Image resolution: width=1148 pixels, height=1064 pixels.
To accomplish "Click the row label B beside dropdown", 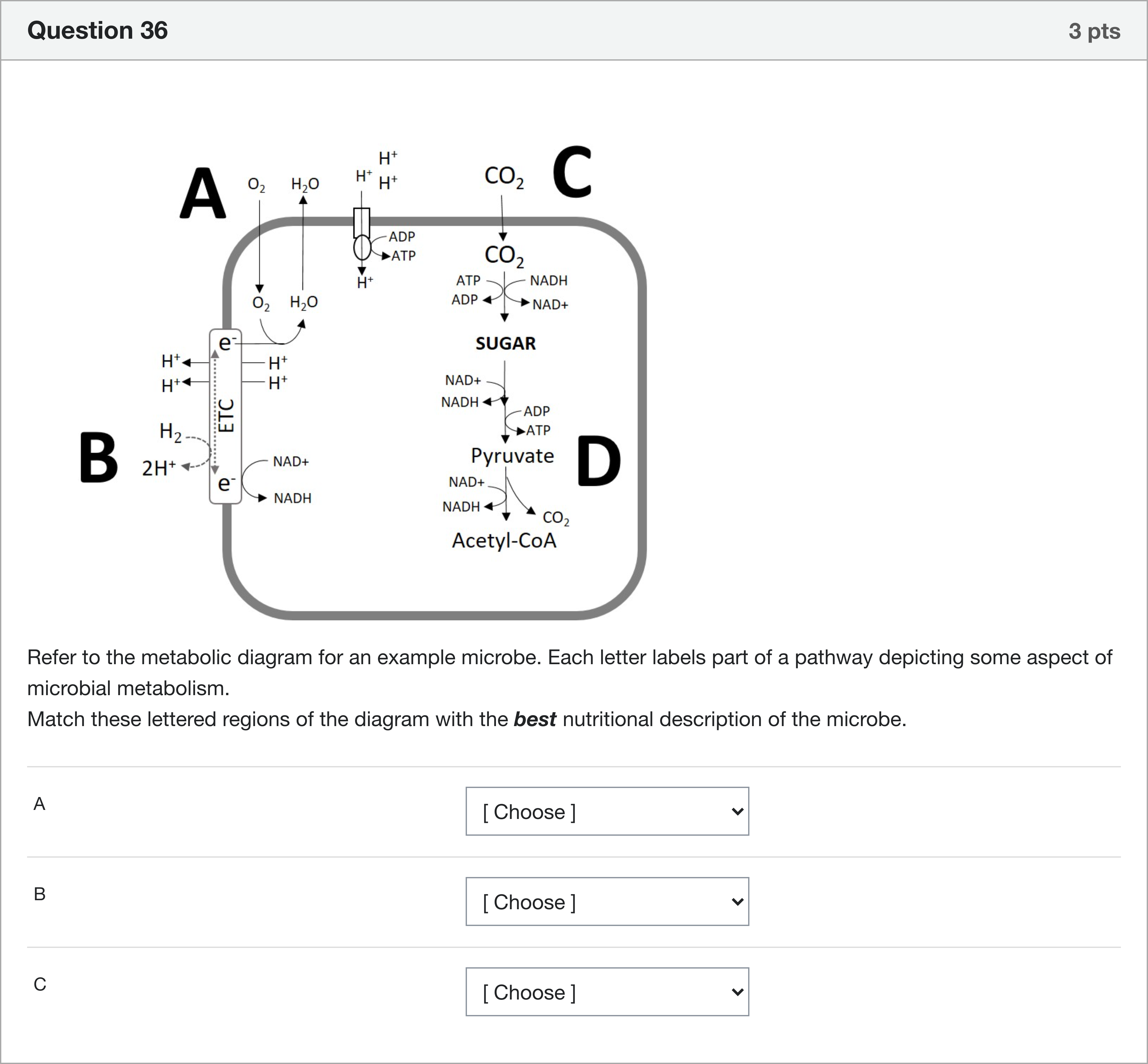I will [40, 894].
